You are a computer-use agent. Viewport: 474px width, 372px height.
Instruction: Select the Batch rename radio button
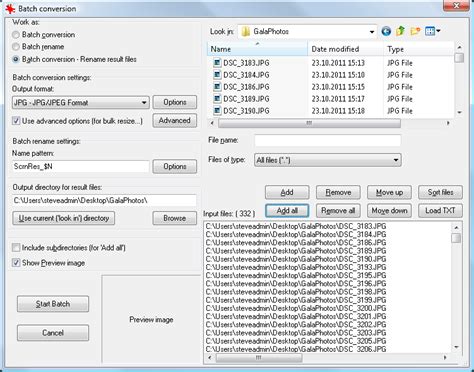coord(16,47)
